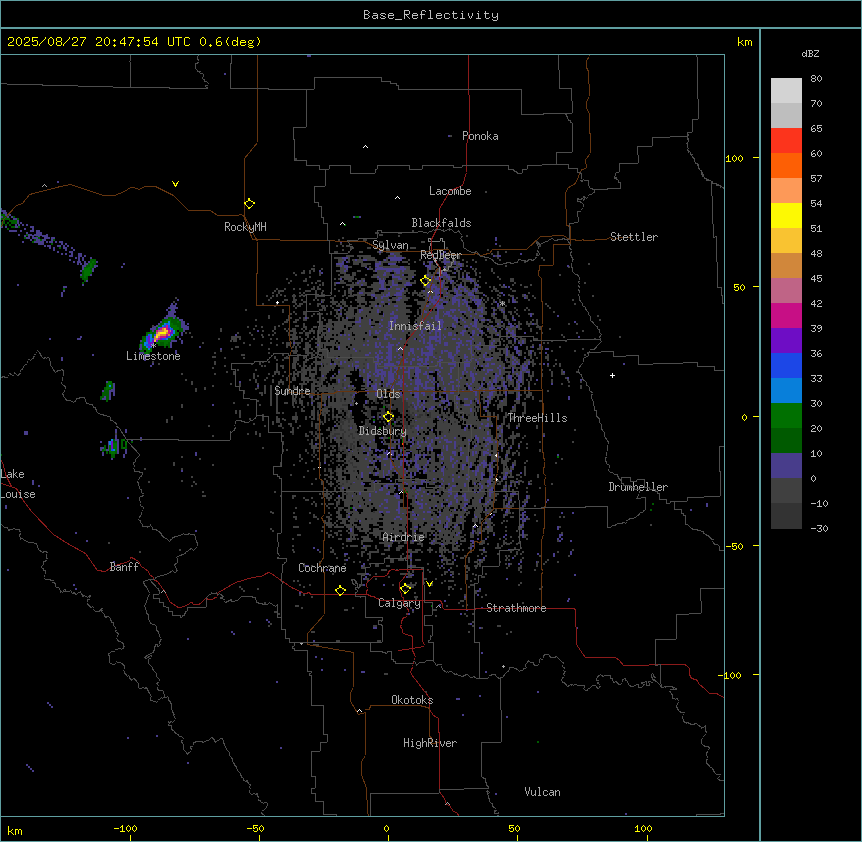The height and width of the screenshot is (842, 862).
Task: Click the -30 value in the dBZ legend
Action: click(819, 528)
